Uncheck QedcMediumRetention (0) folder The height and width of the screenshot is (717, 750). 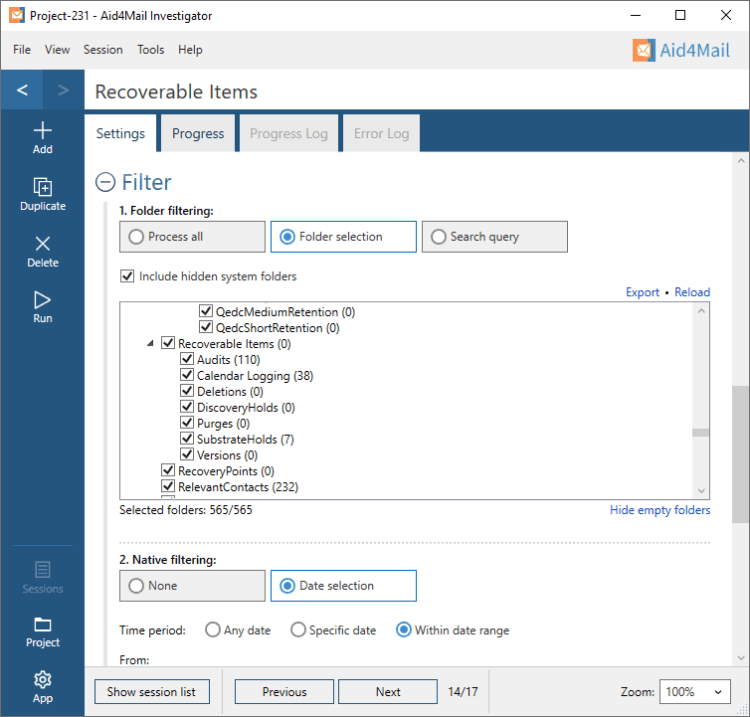206,311
